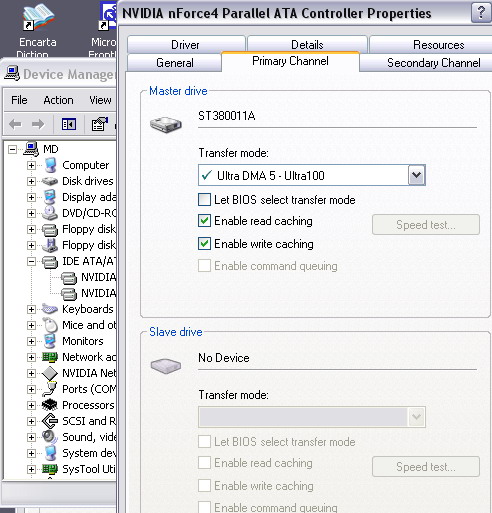
Task: Open the slave drive Transfer mode dropdown
Action: [417, 417]
